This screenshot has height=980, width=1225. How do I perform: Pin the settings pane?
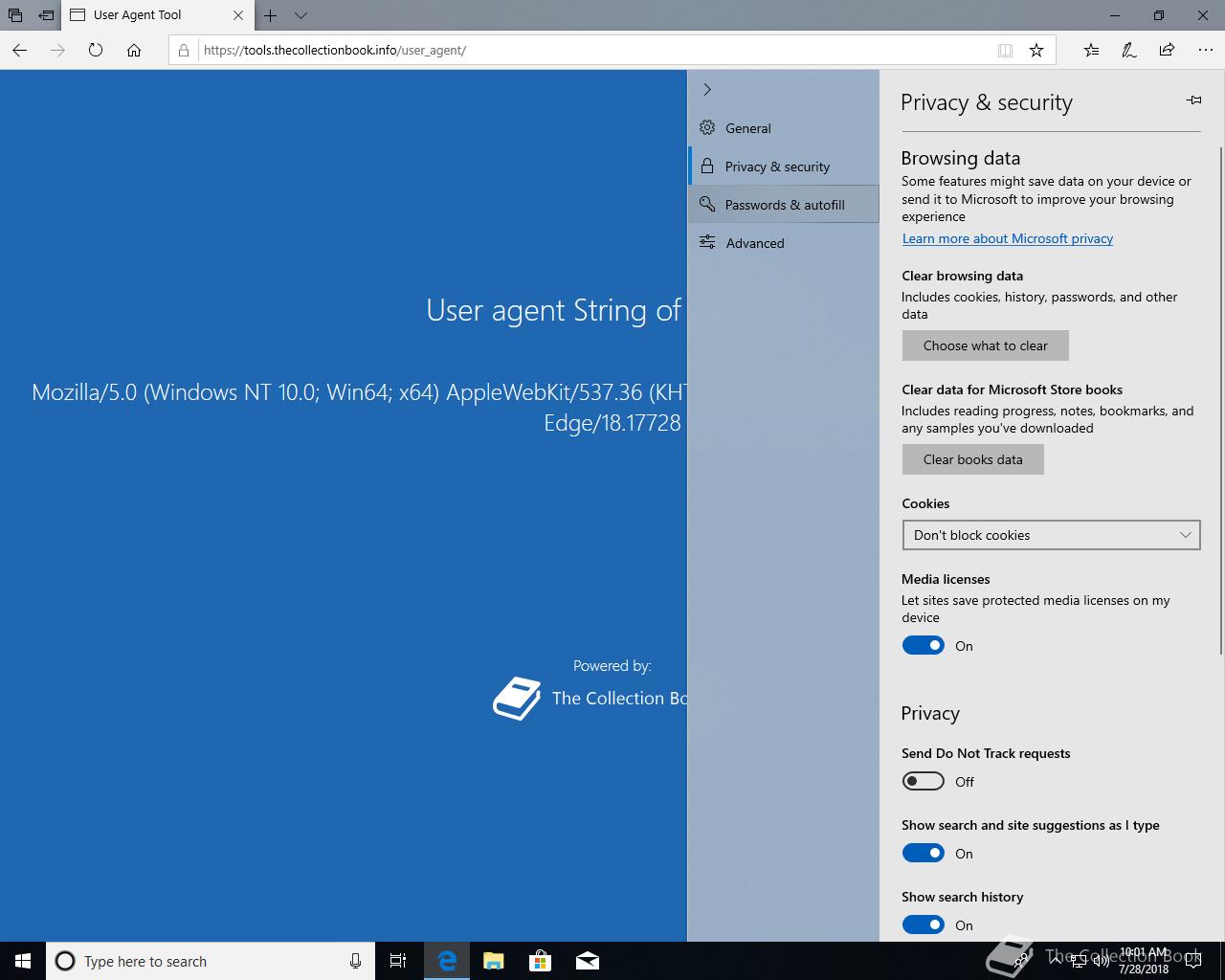coord(1193,100)
